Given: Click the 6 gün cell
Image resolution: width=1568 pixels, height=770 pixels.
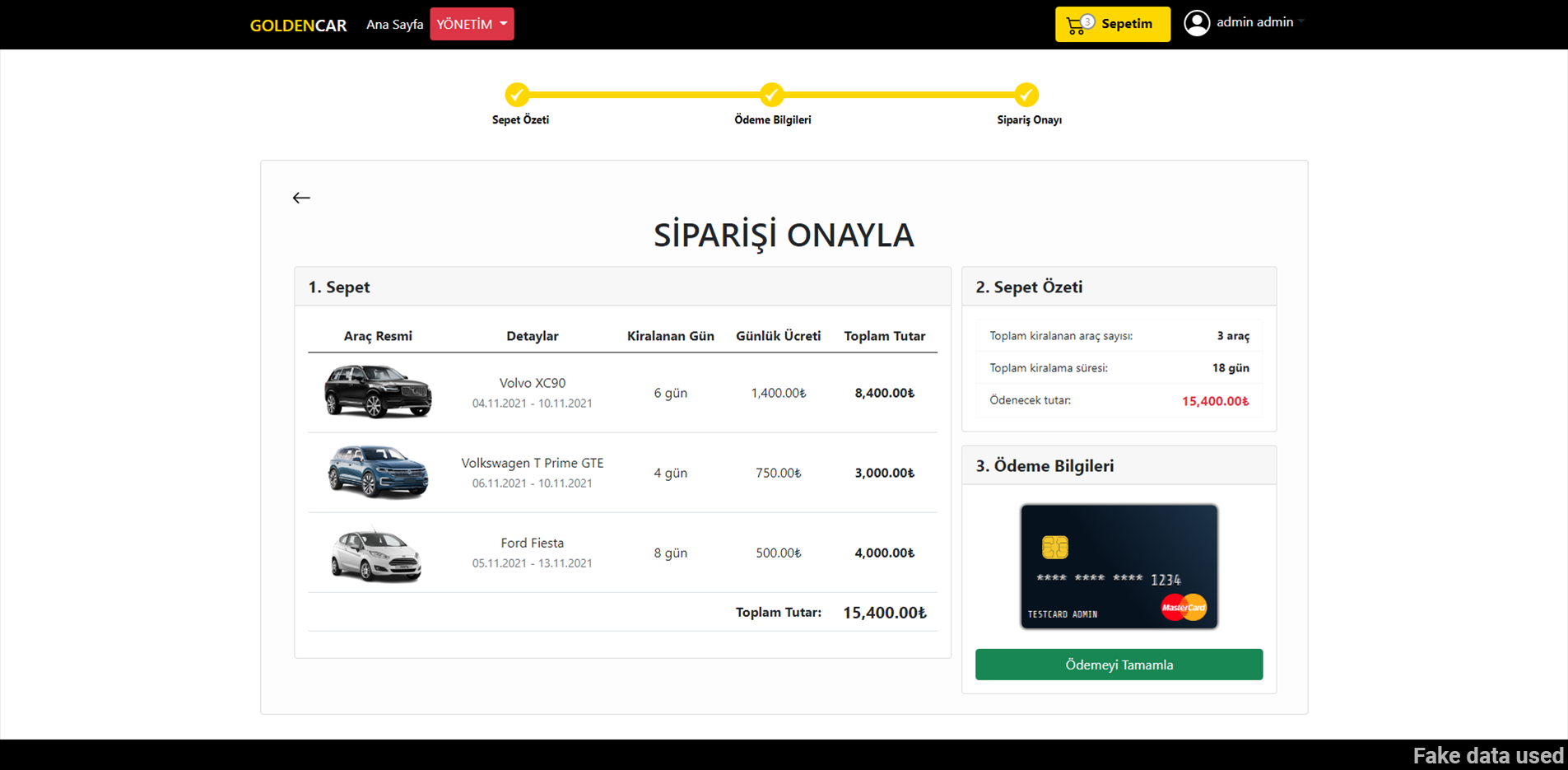Looking at the screenshot, I should [x=671, y=393].
